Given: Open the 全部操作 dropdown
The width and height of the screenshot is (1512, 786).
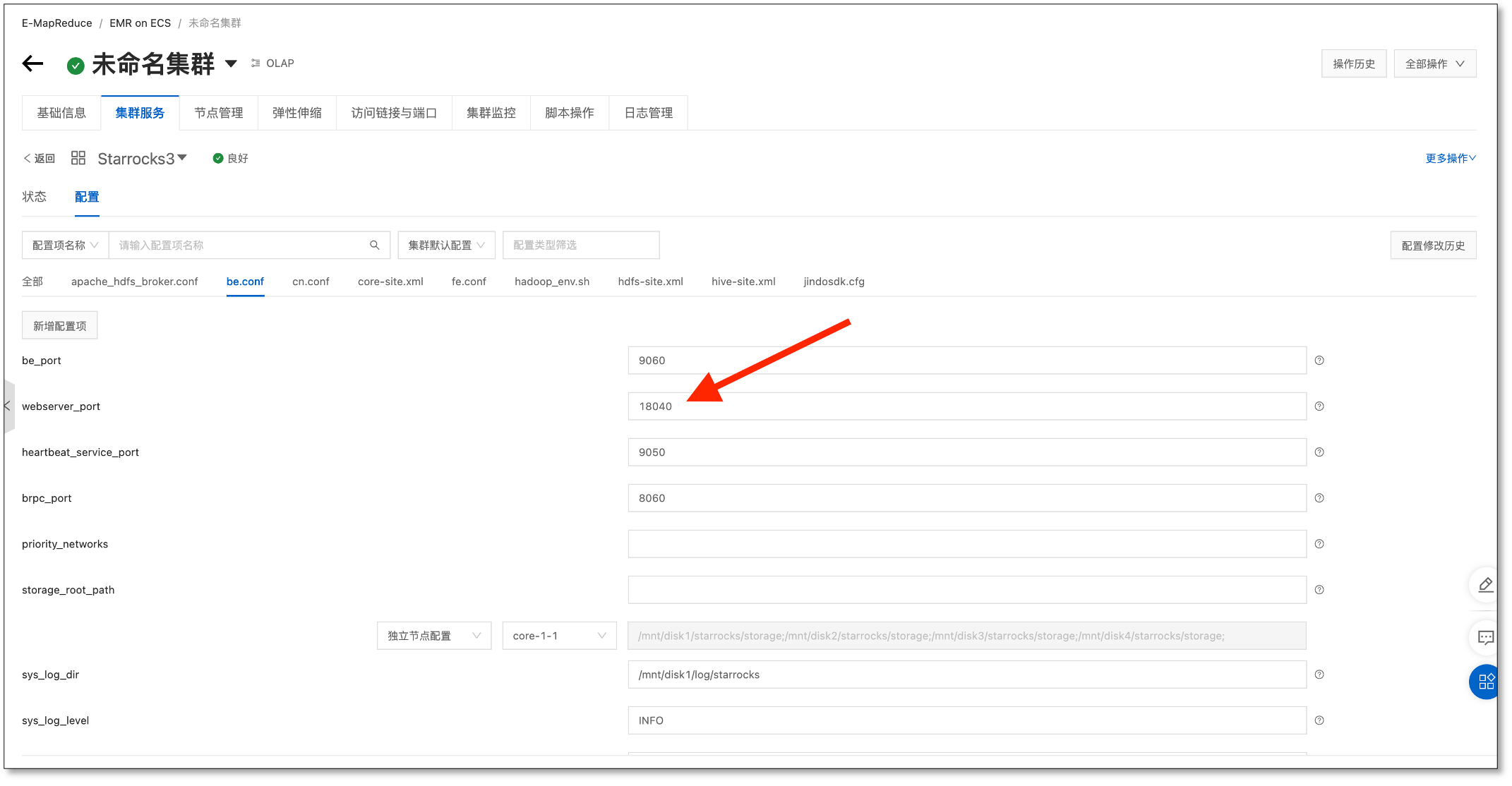Looking at the screenshot, I should tap(1434, 64).
